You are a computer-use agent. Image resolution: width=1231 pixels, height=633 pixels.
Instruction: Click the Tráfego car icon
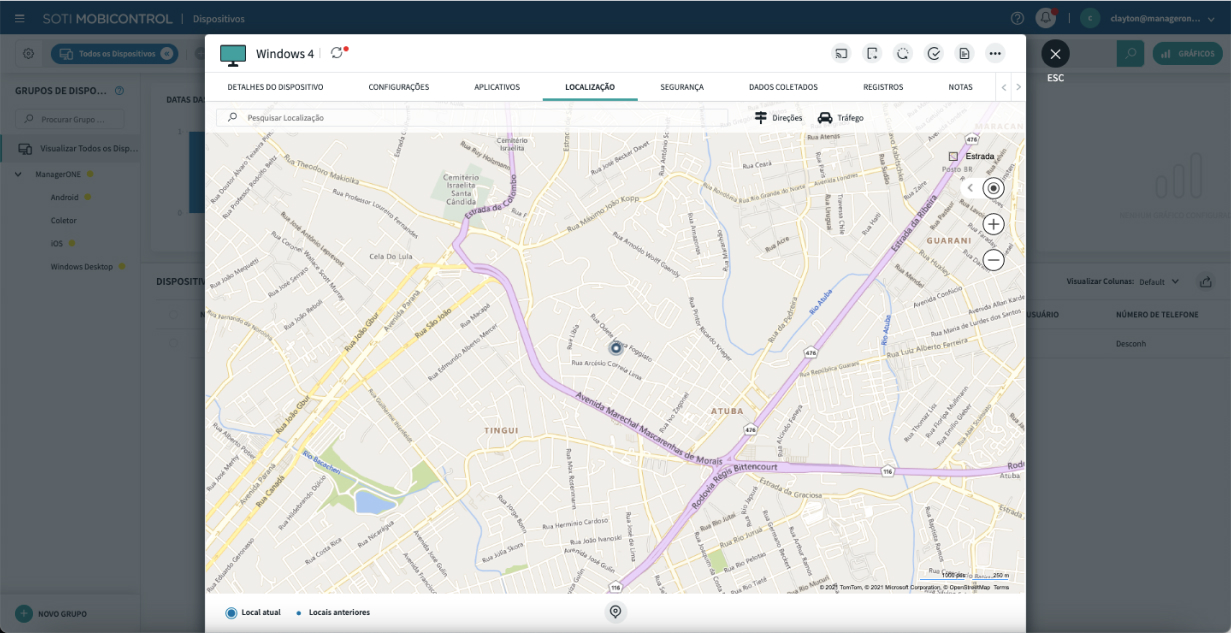[825, 117]
